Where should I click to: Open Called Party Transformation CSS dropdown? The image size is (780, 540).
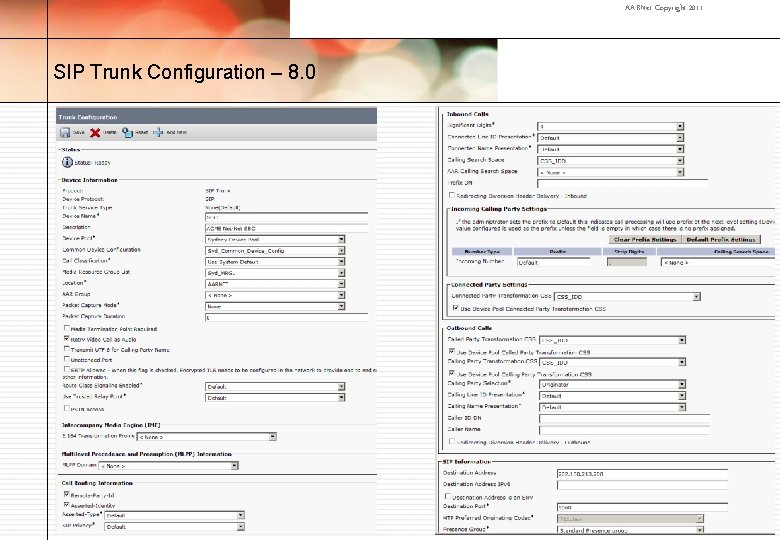[613, 340]
